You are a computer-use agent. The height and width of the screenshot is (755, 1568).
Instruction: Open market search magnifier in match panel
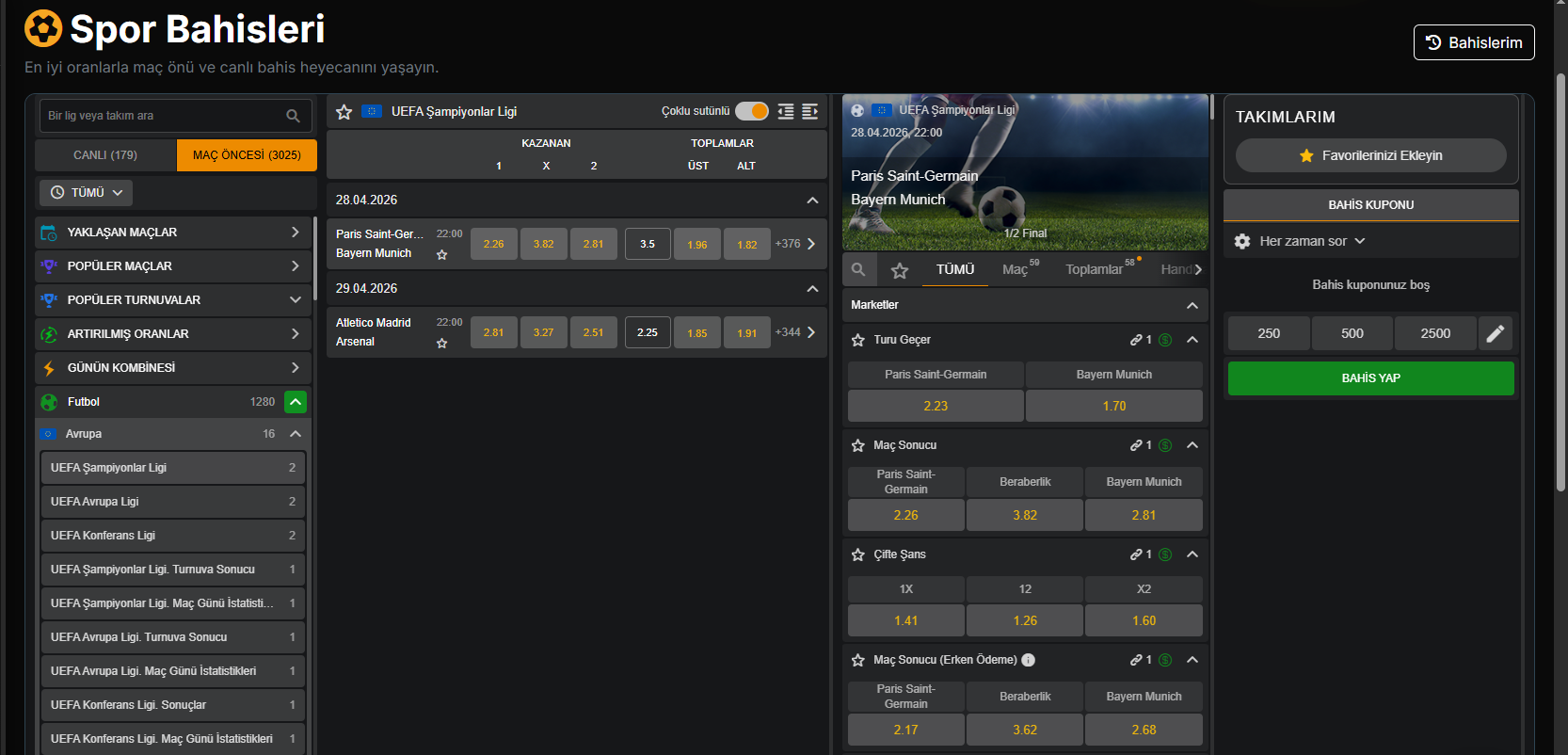(858, 269)
